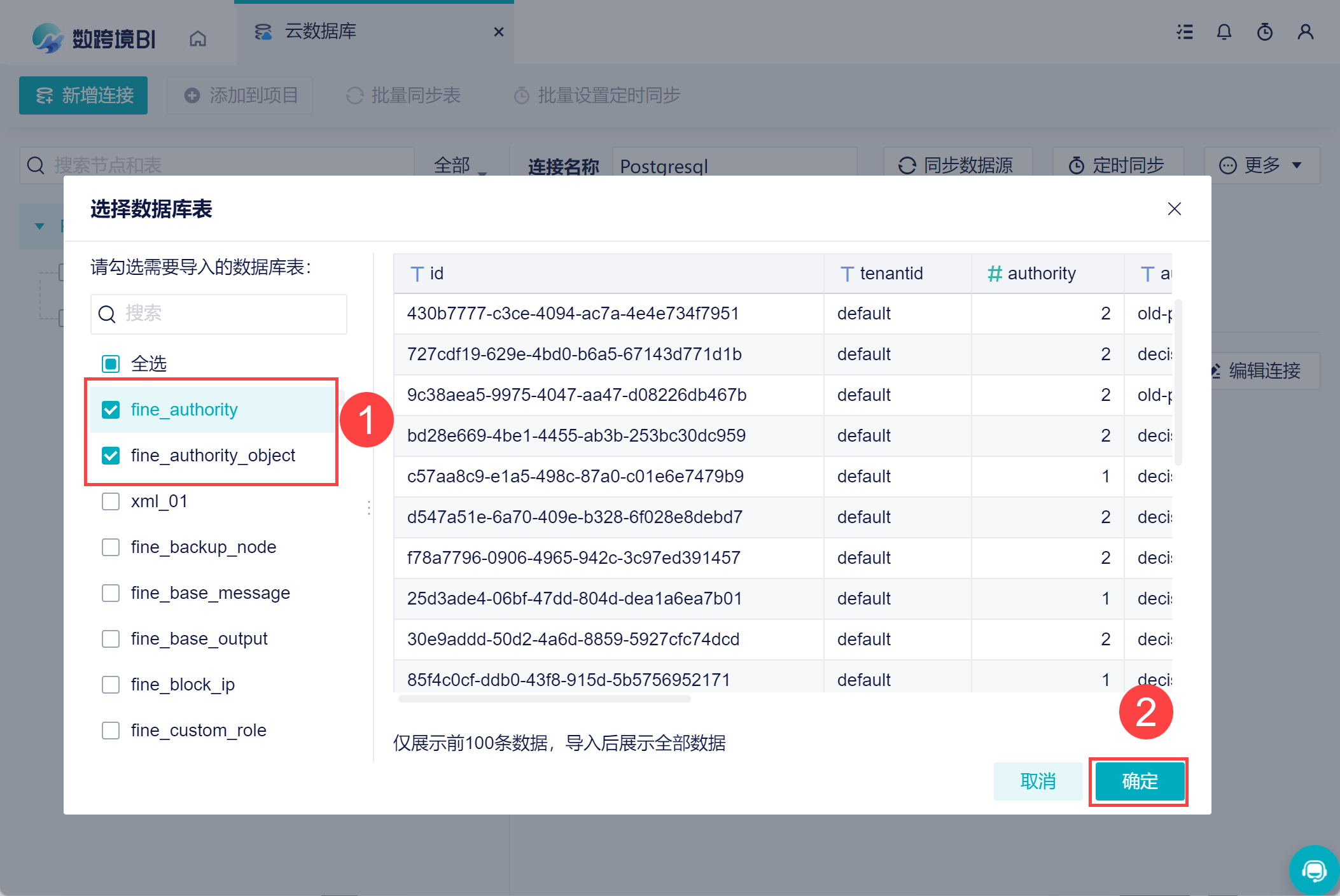Click the timer clock icon in header

click(x=1265, y=32)
